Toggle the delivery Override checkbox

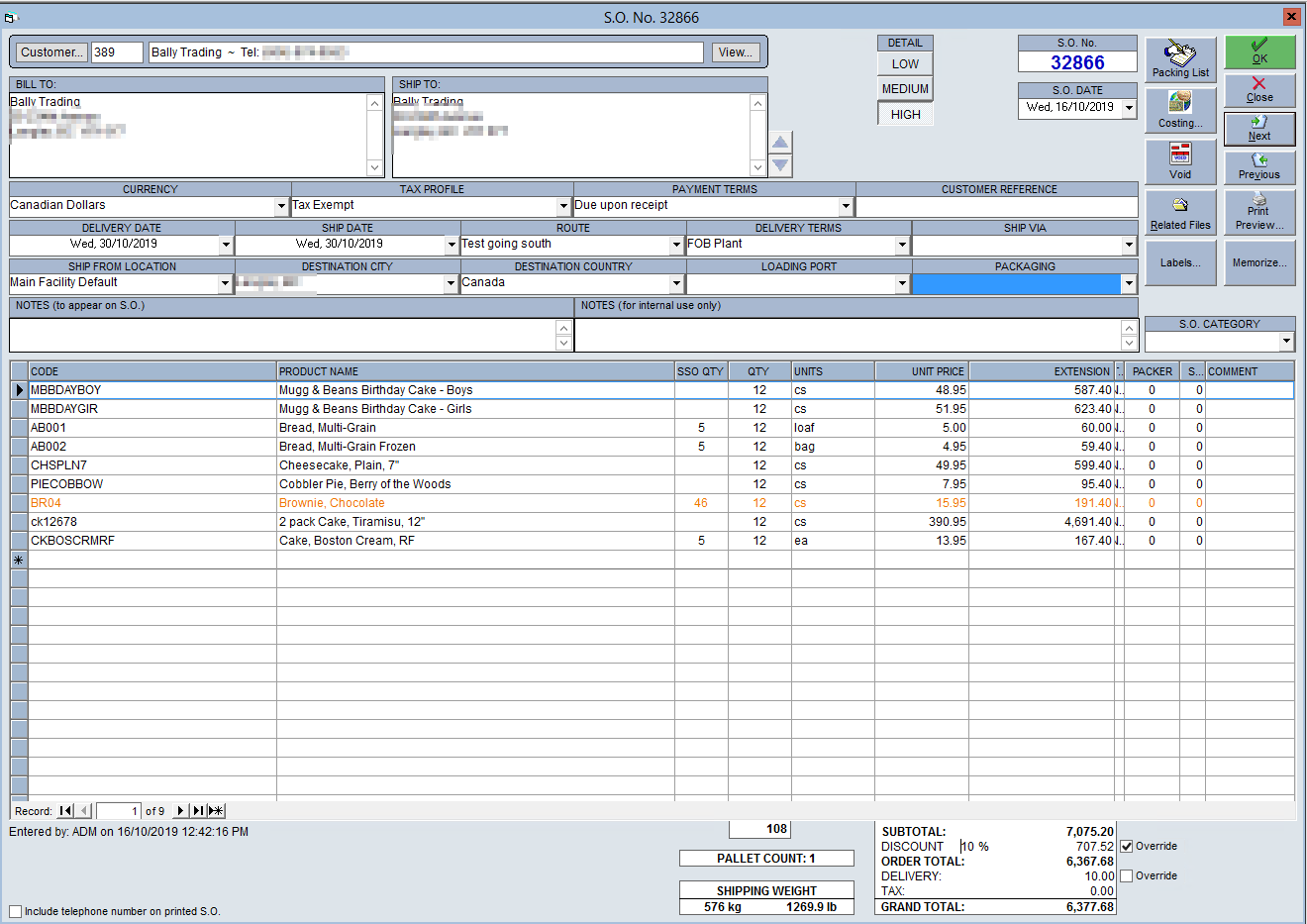1126,875
